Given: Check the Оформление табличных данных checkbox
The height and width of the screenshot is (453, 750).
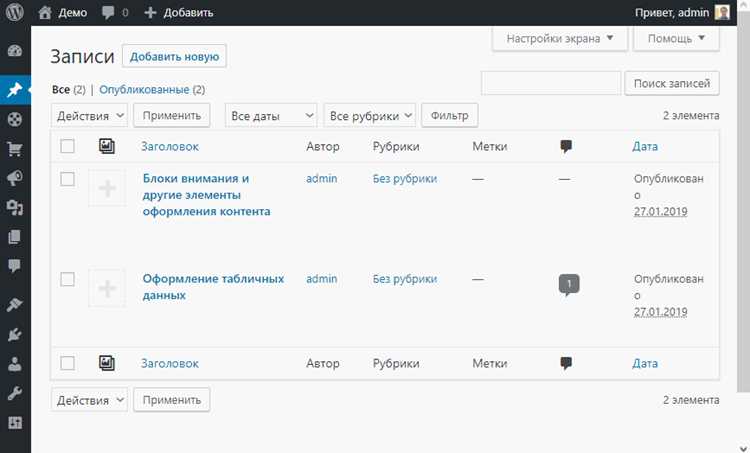Looking at the screenshot, I should (x=67, y=279).
